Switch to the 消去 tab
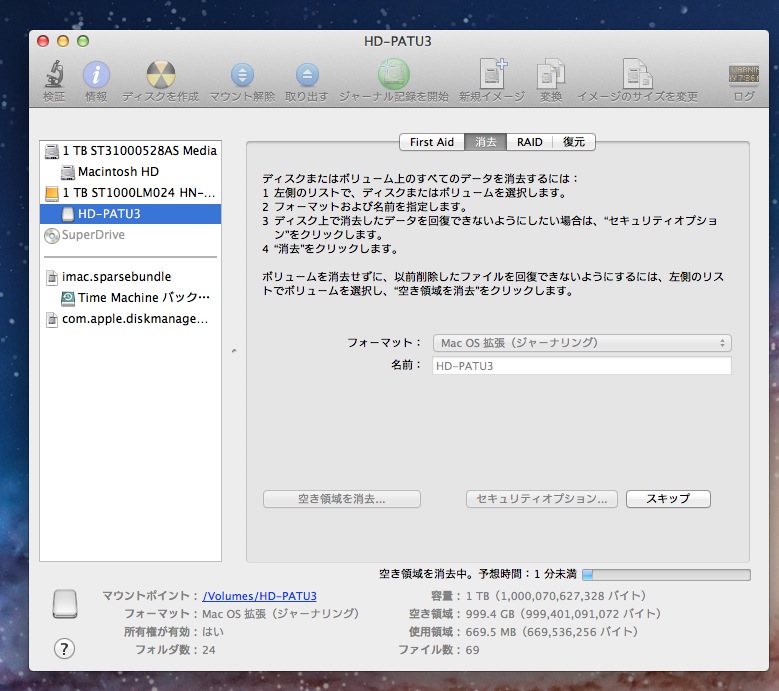The image size is (779, 691). click(x=485, y=142)
